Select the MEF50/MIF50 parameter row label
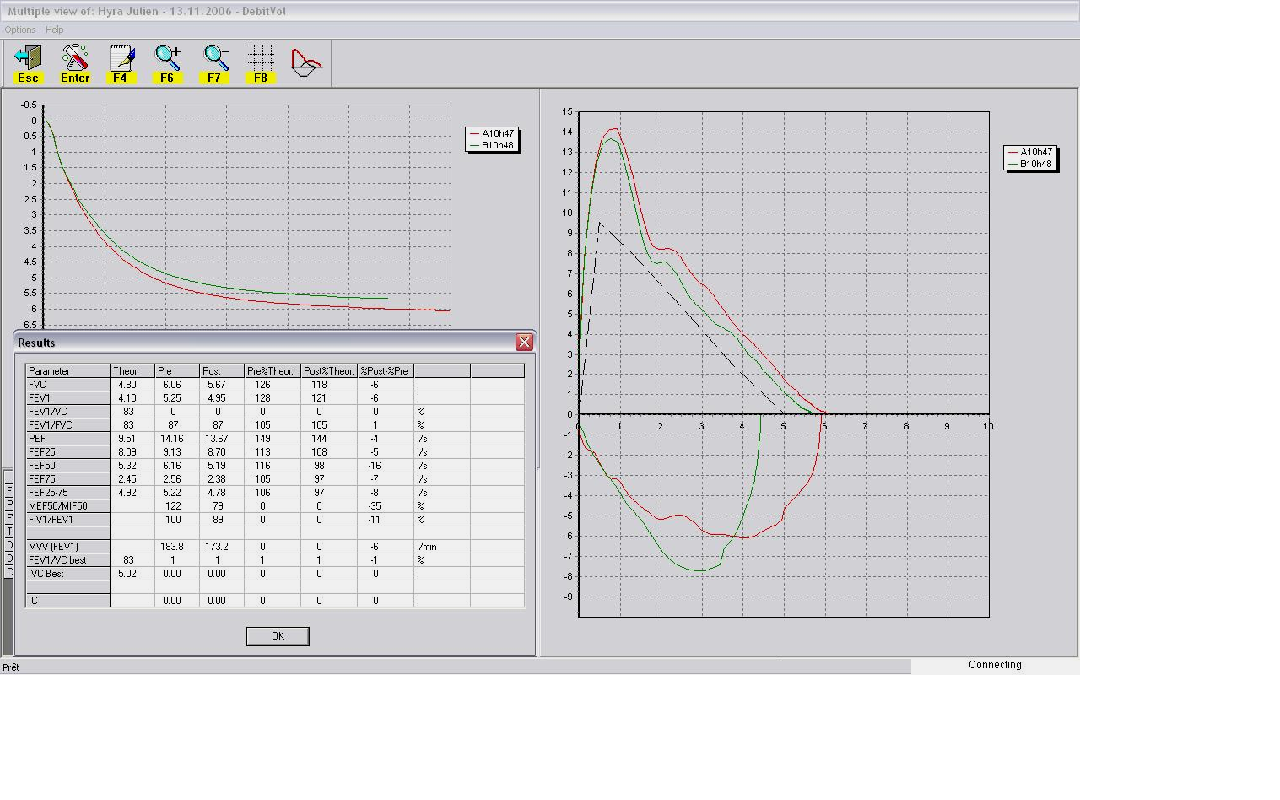The width and height of the screenshot is (1280, 800). [x=68, y=506]
